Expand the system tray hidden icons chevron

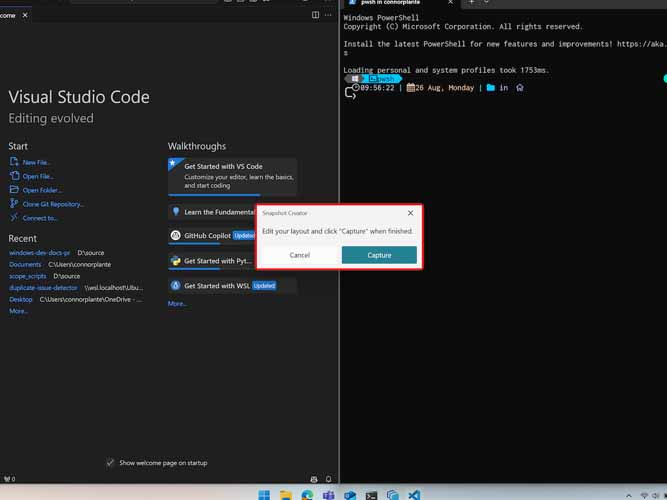click(629, 495)
